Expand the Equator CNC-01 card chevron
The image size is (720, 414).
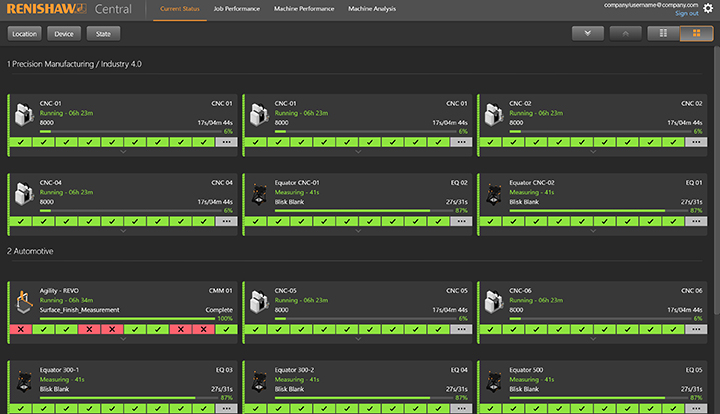click(358, 231)
